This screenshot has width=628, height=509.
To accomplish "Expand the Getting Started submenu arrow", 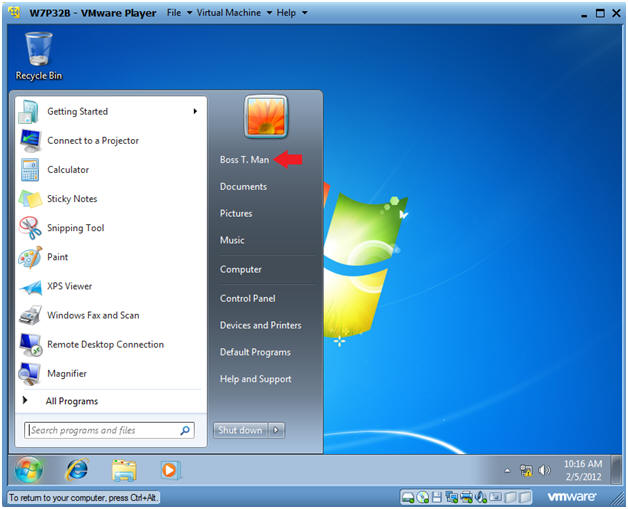I will (x=195, y=111).
